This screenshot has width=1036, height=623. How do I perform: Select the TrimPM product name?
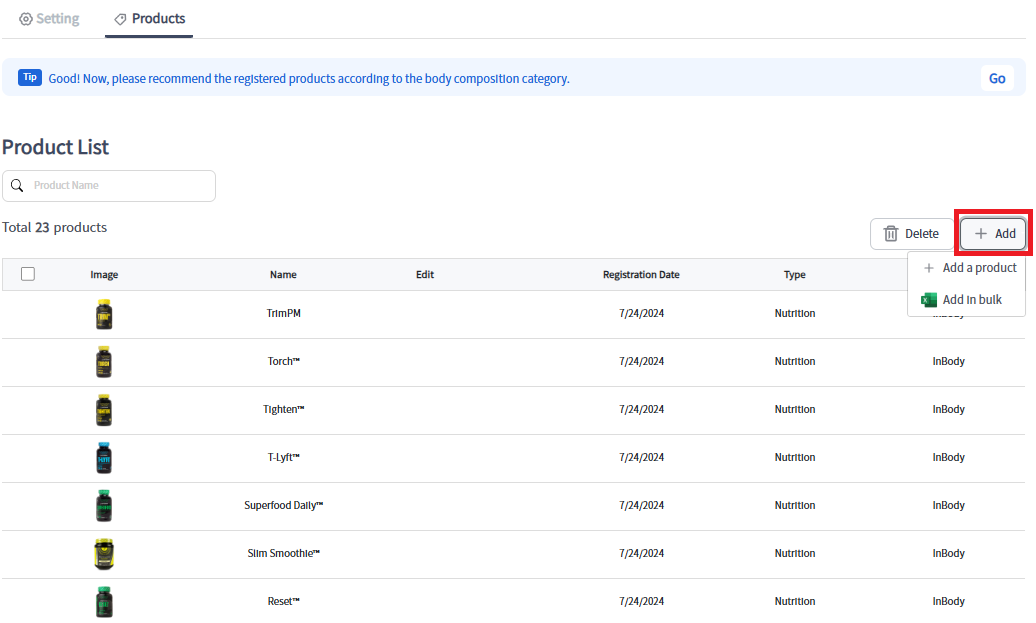[x=283, y=313]
